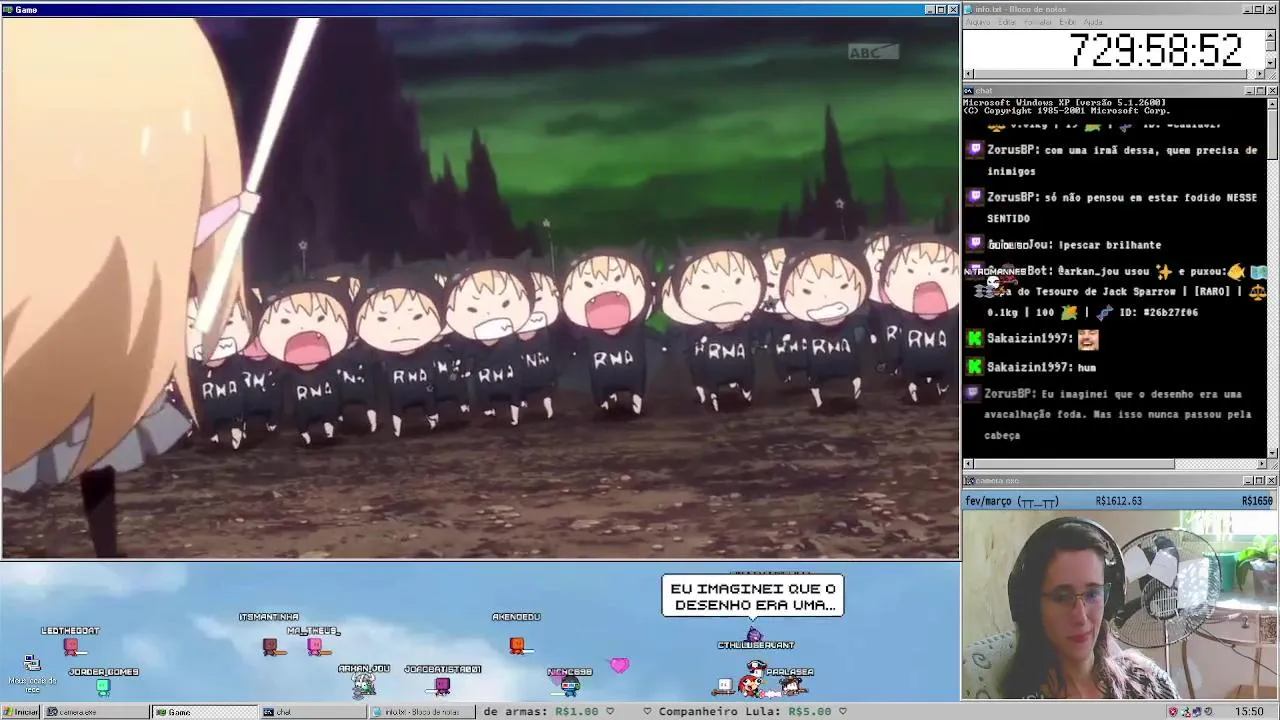Viewport: 1280px width, 720px height.
Task: Click fev/março goal label in camera window
Action: [1012, 501]
